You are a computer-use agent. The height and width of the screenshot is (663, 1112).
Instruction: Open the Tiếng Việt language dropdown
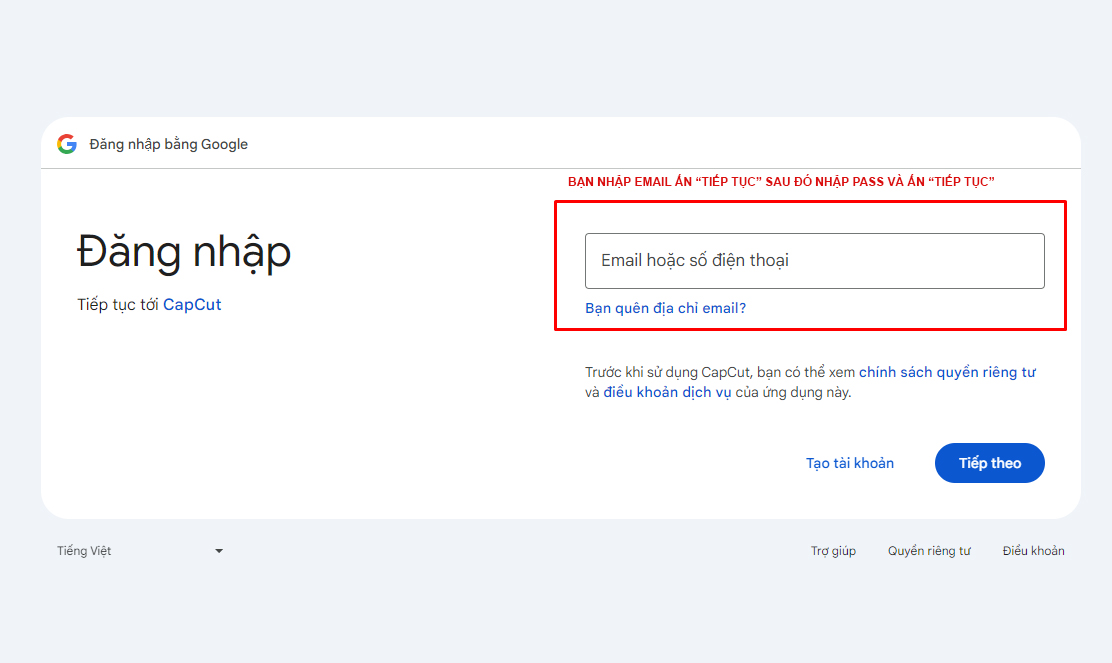pos(140,551)
